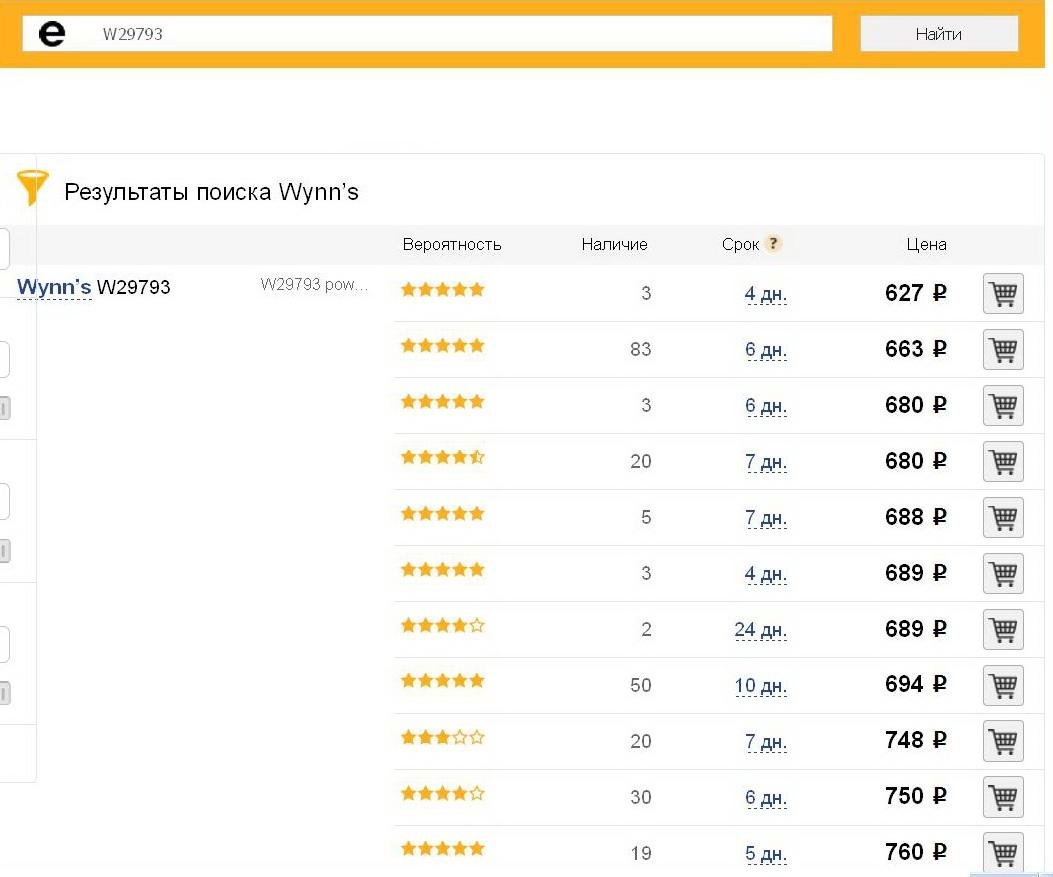Open the 7 дн. delivery link for 748 ₽
The width and height of the screenshot is (1053, 877).
click(765, 741)
